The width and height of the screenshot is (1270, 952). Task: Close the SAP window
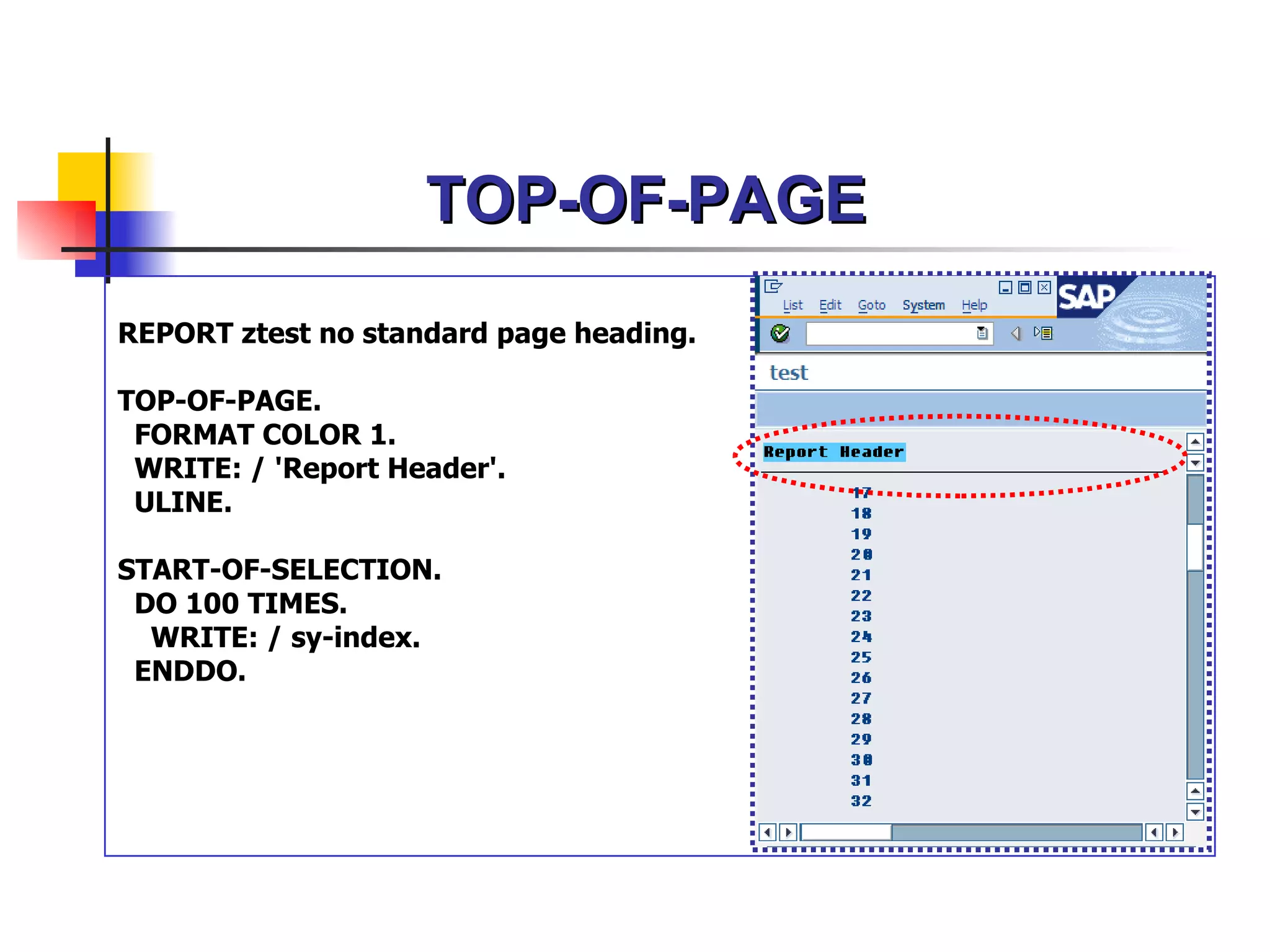click(x=1044, y=288)
